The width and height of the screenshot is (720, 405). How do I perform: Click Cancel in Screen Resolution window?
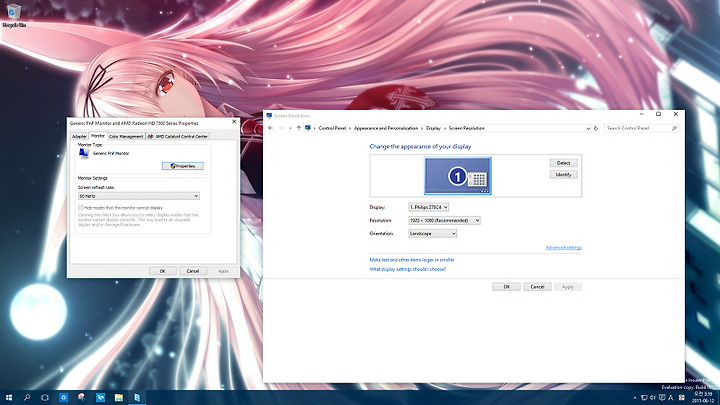click(537, 287)
